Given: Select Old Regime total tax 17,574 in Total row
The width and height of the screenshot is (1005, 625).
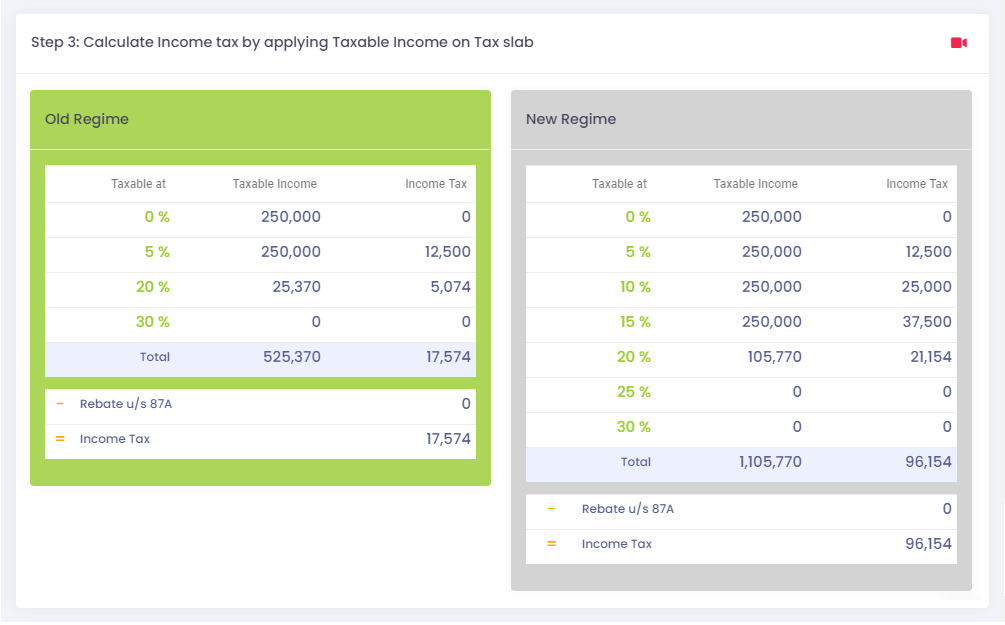Looking at the screenshot, I should click(x=448, y=357).
